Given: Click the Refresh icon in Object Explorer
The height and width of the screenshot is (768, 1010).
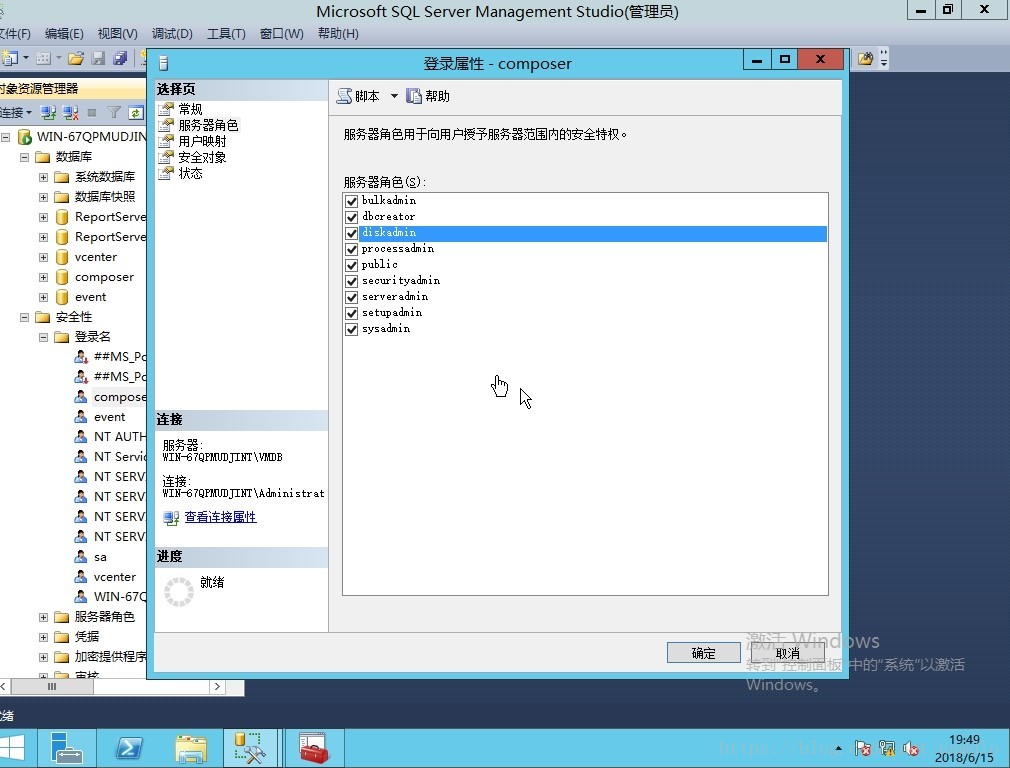Looking at the screenshot, I should pyautogui.click(x=135, y=113).
